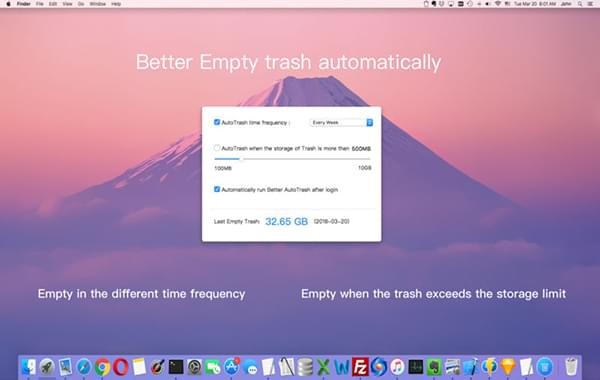Click the 600MB storage limit value
The image size is (600, 380).
click(x=361, y=148)
